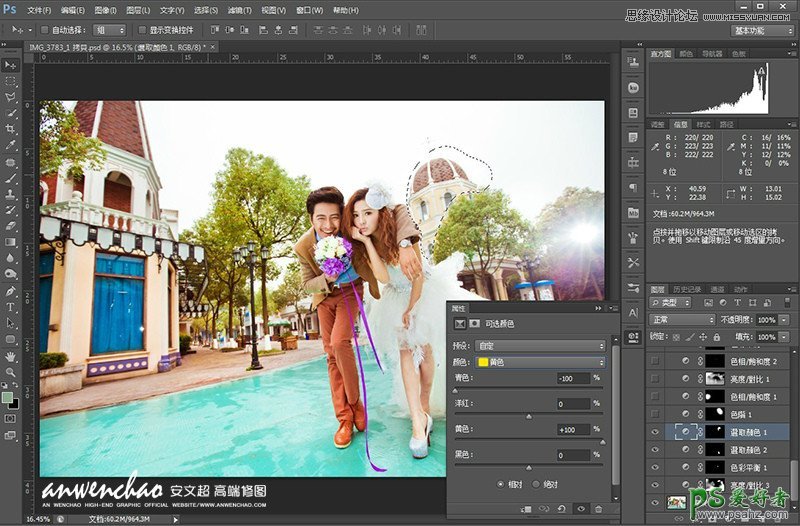Select the Eyedropper tool
The image size is (800, 526).
coord(11,145)
